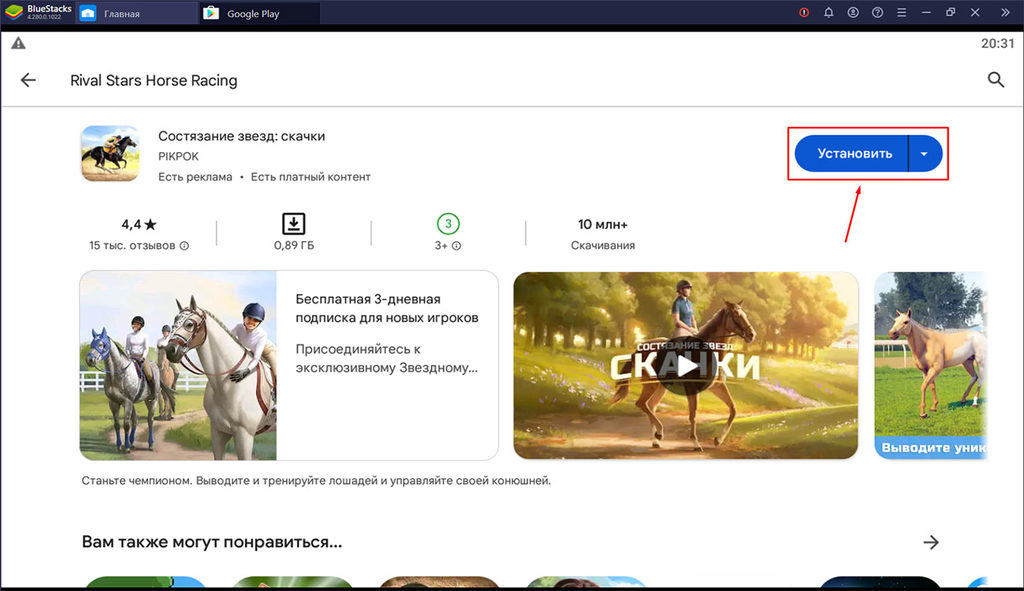Image resolution: width=1024 pixels, height=591 pixels.
Task: Click the 4,4 star rating
Action: point(139,224)
